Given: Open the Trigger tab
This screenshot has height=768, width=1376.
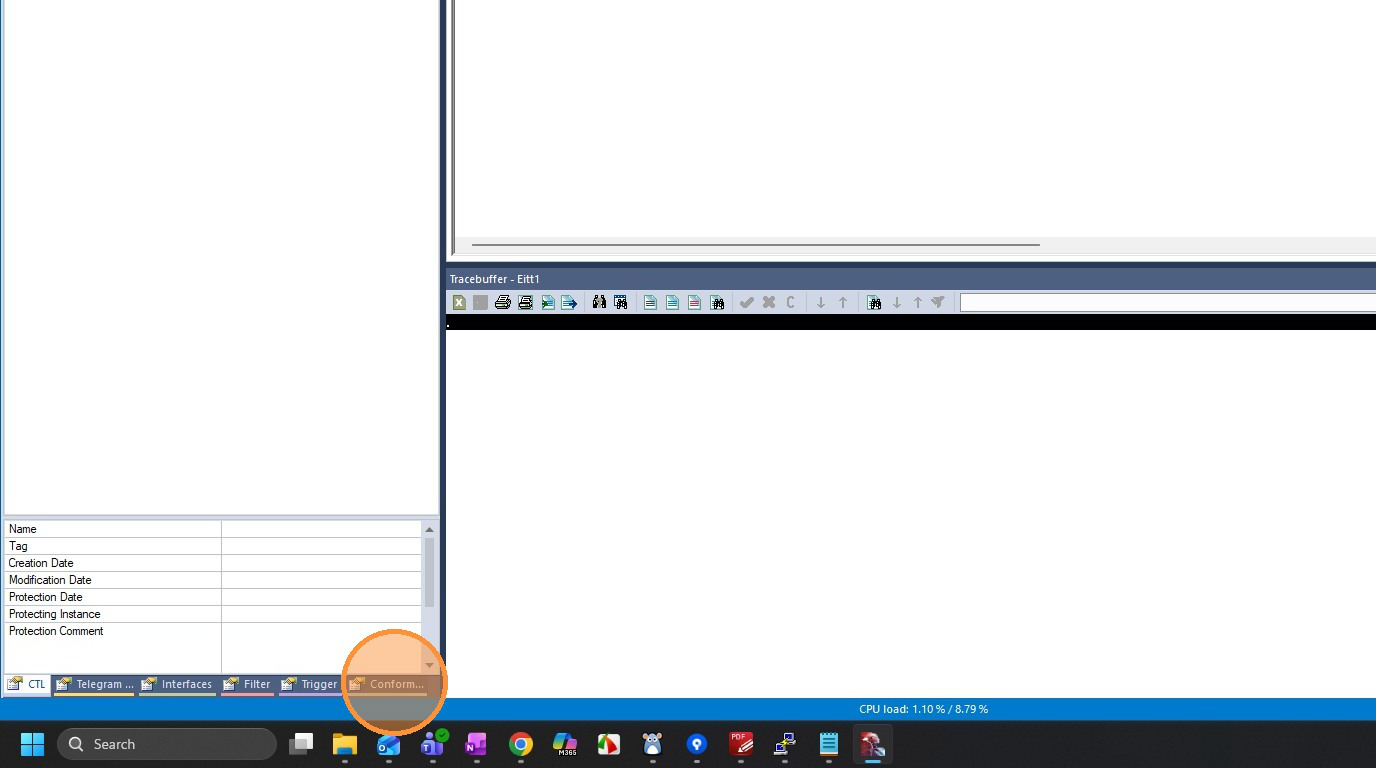Looking at the screenshot, I should (309, 684).
